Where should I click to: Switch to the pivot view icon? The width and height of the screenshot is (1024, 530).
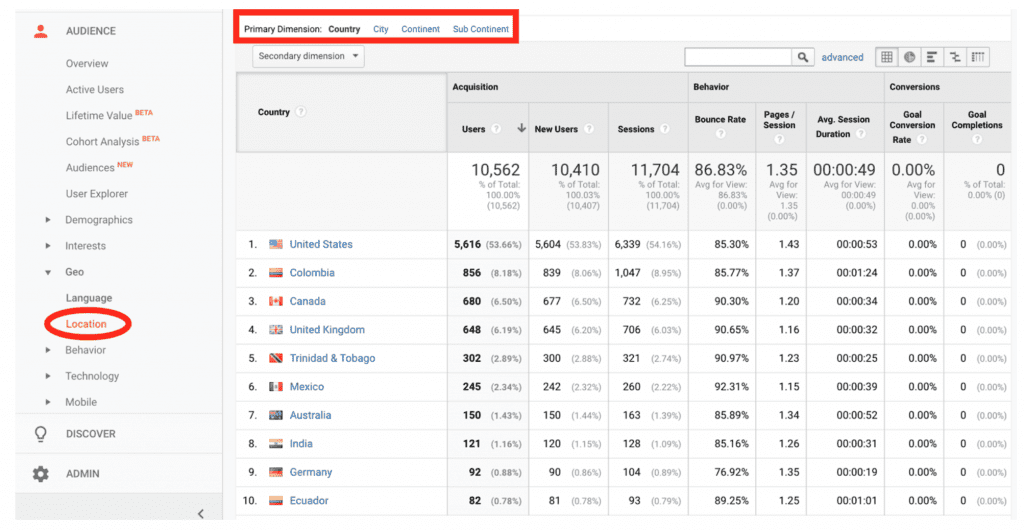[978, 57]
